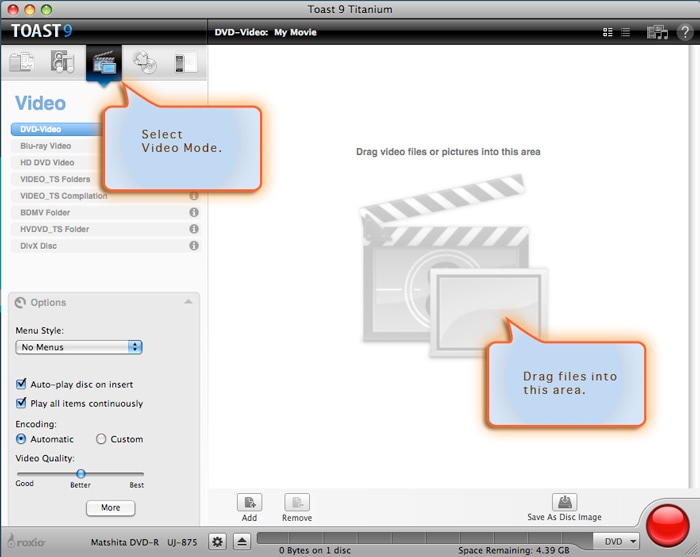
Task: Click the Best end of quality slider
Action: click(x=137, y=485)
